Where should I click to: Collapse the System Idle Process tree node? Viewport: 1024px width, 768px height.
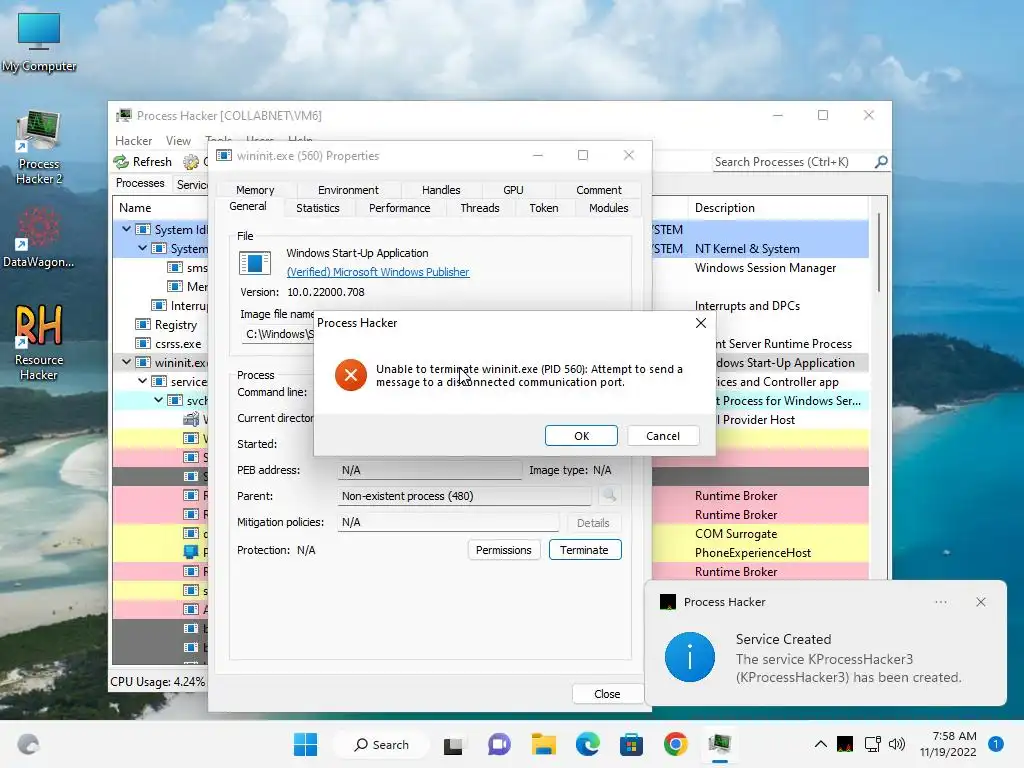point(126,229)
